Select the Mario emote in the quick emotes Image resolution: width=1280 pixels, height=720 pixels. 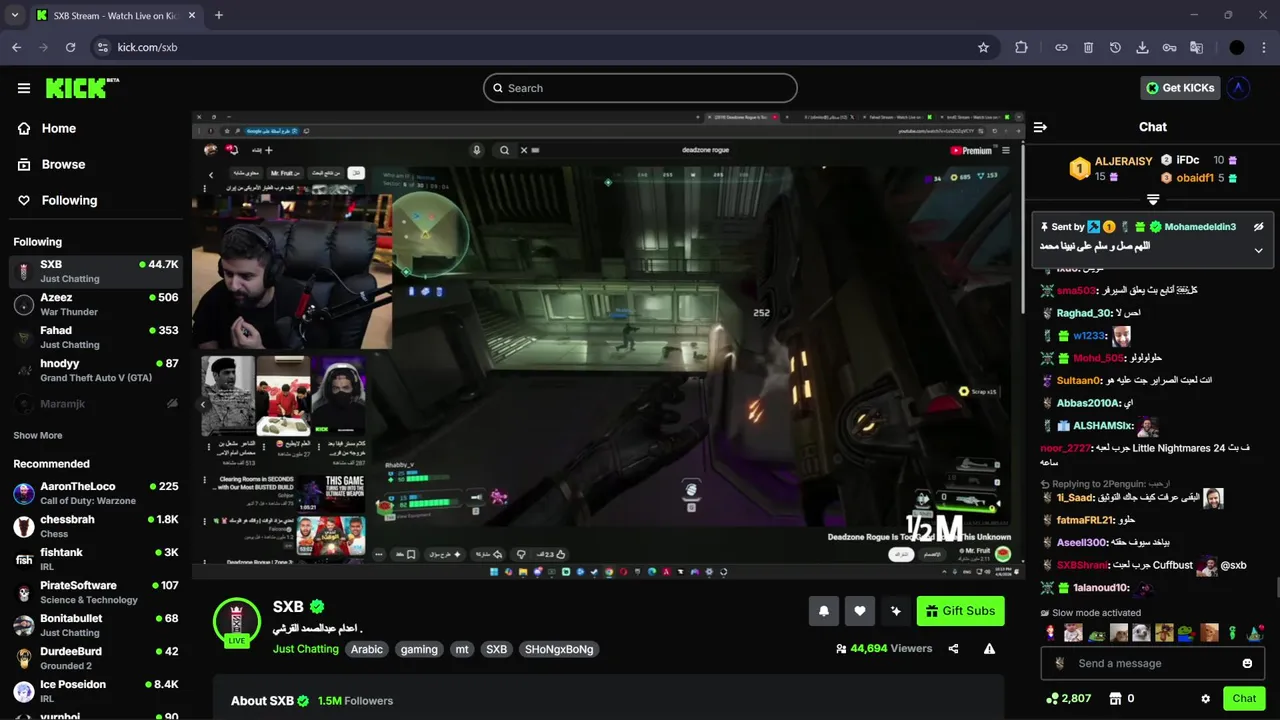click(1050, 633)
